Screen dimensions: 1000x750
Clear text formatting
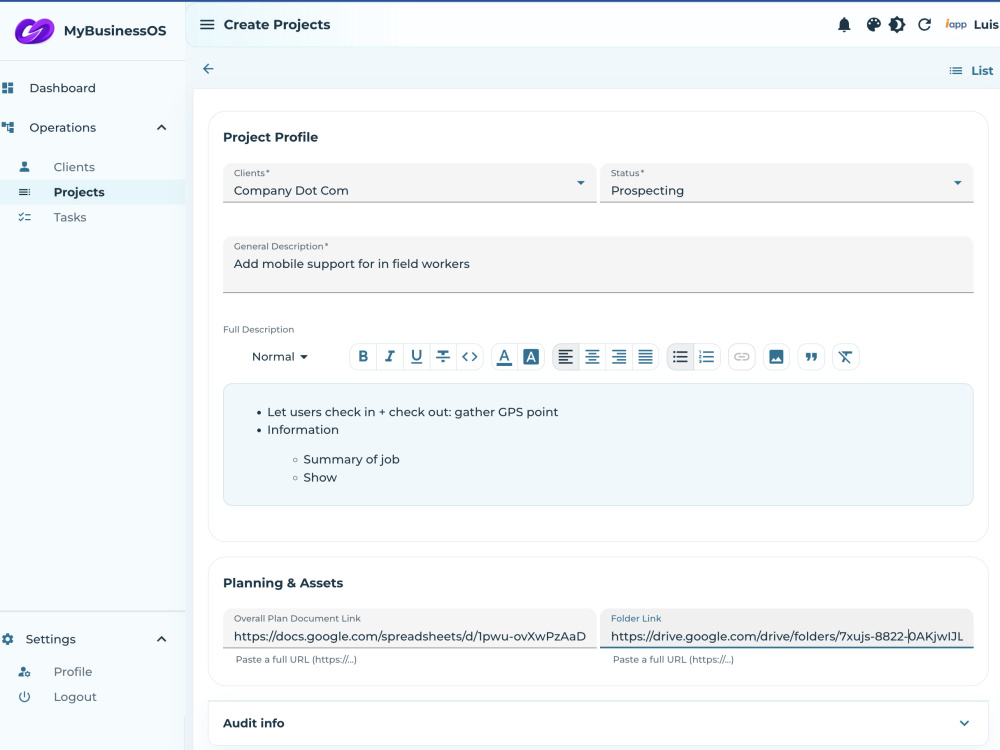pos(846,357)
